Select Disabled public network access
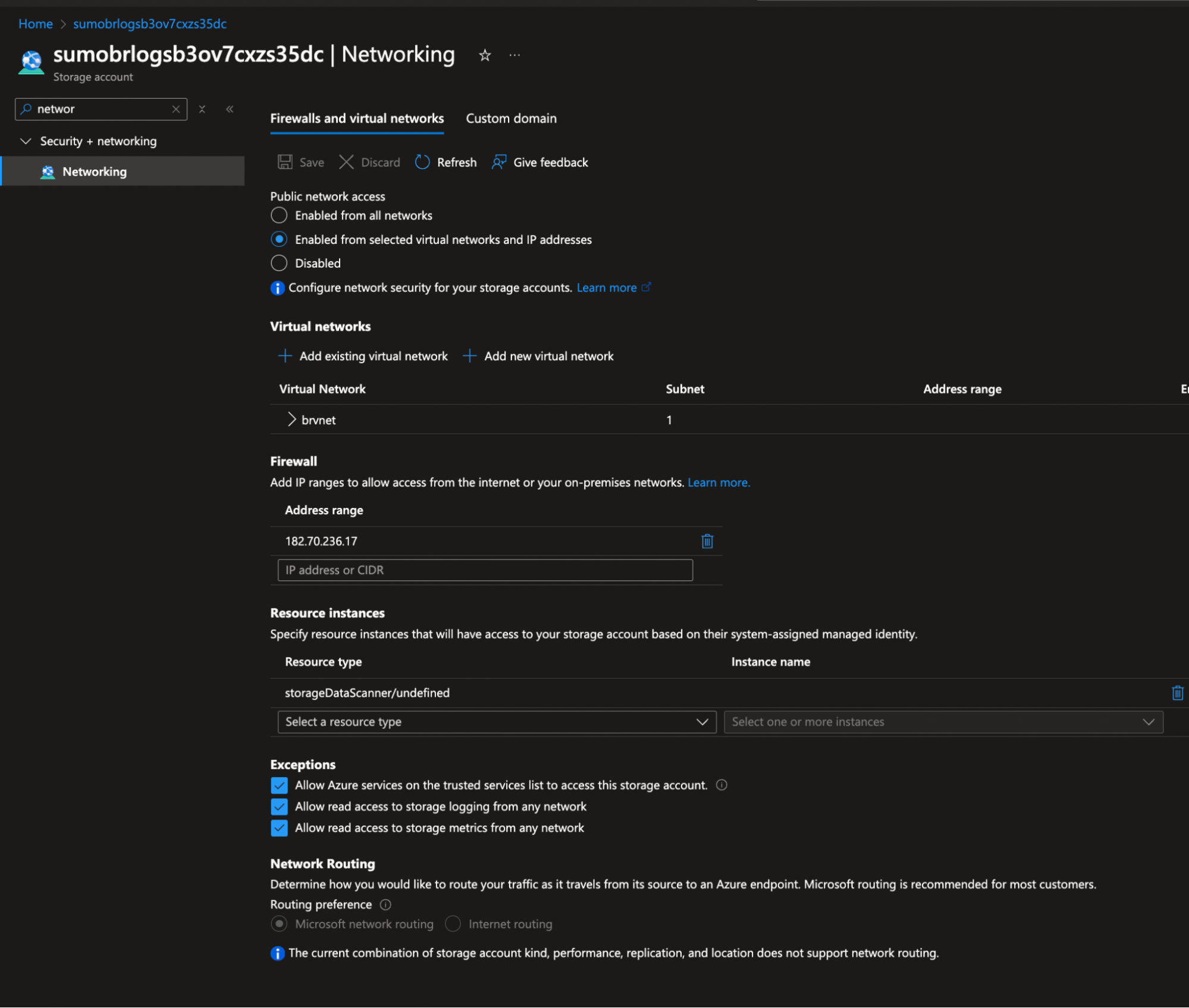 pos(279,263)
